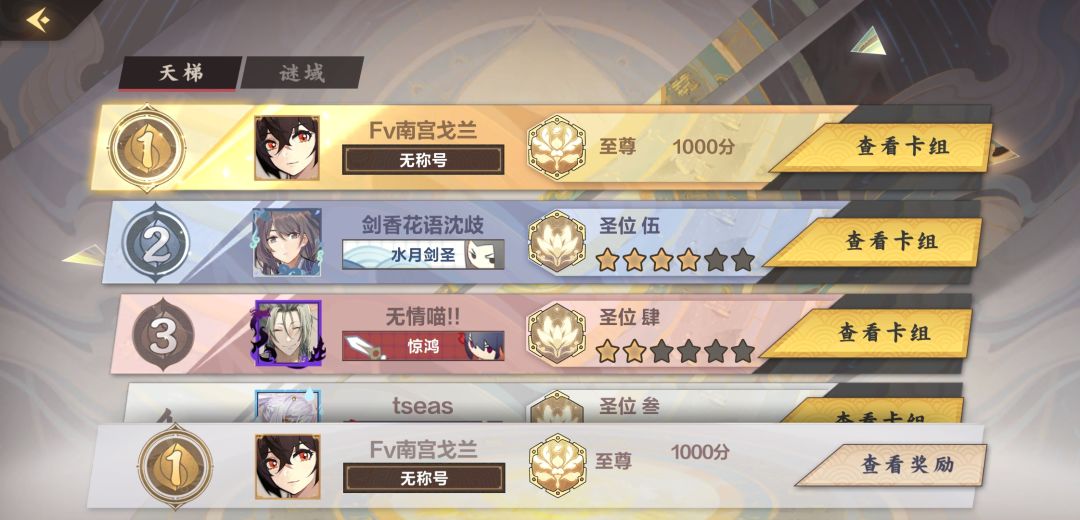This screenshot has height=520, width=1080.
Task: Tap the 至尊 lotus badge in row one
Action: tap(557, 148)
